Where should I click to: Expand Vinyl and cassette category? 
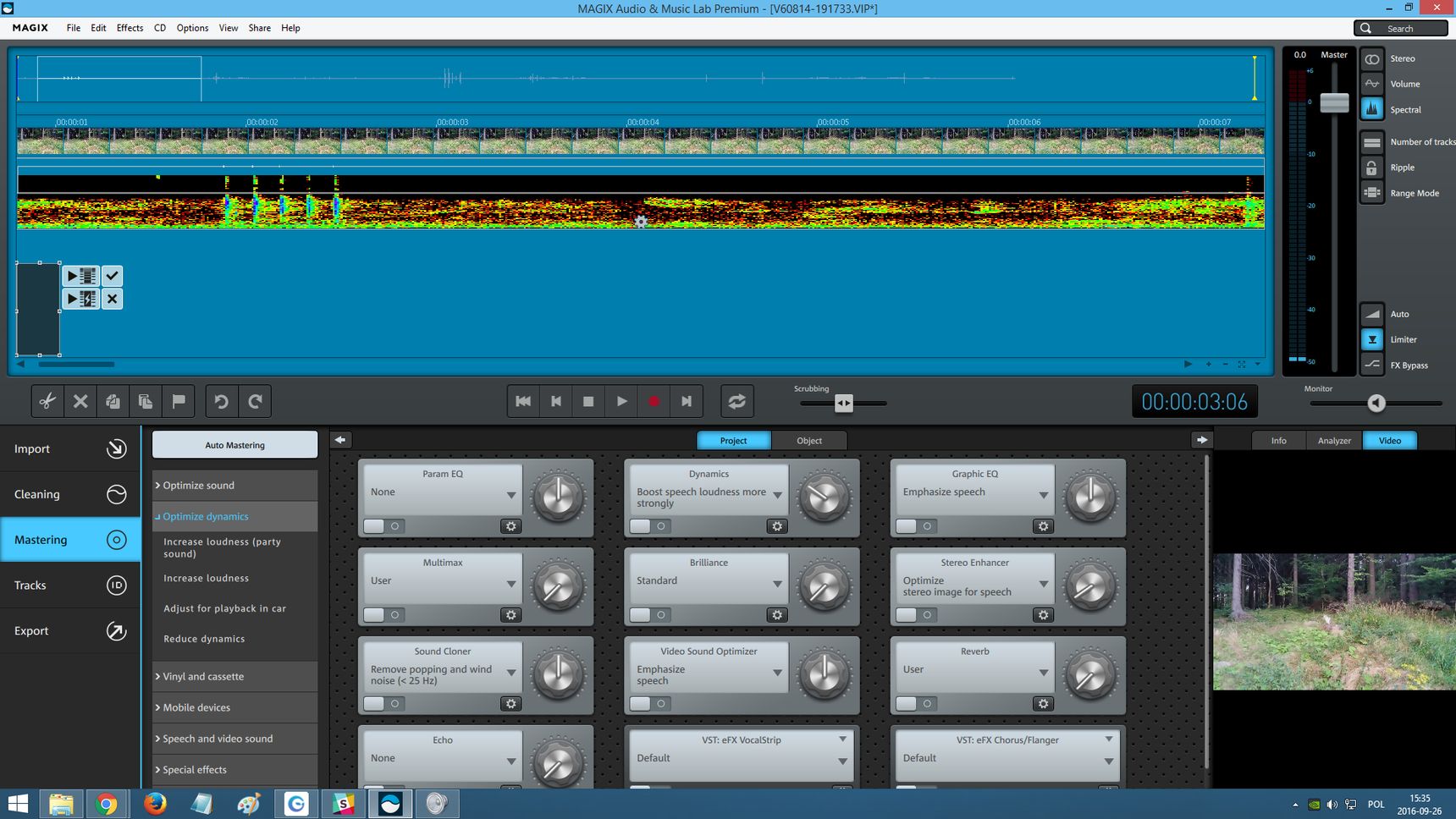[234, 677]
